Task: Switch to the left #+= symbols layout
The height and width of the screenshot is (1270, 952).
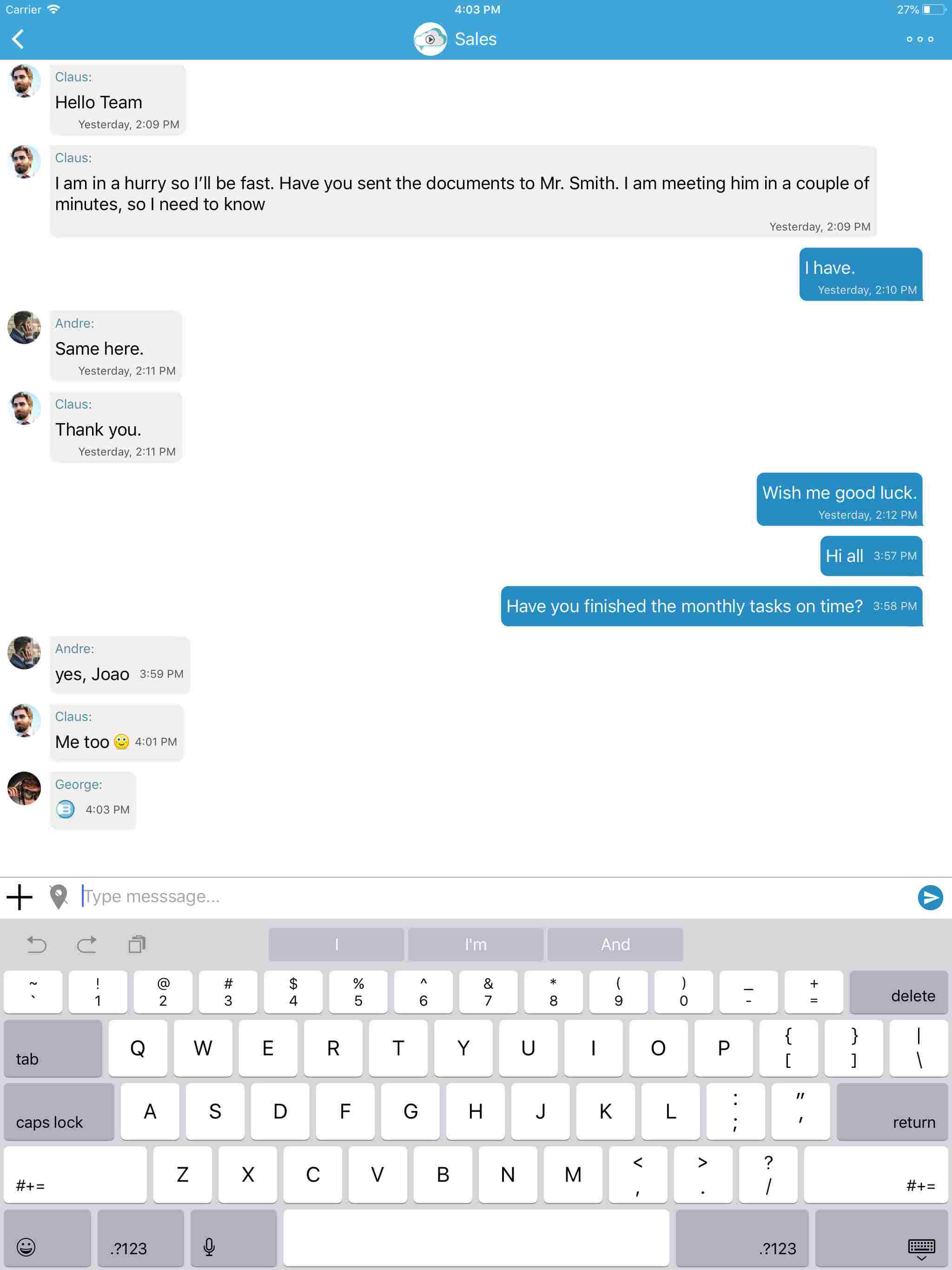Action: point(75,1175)
